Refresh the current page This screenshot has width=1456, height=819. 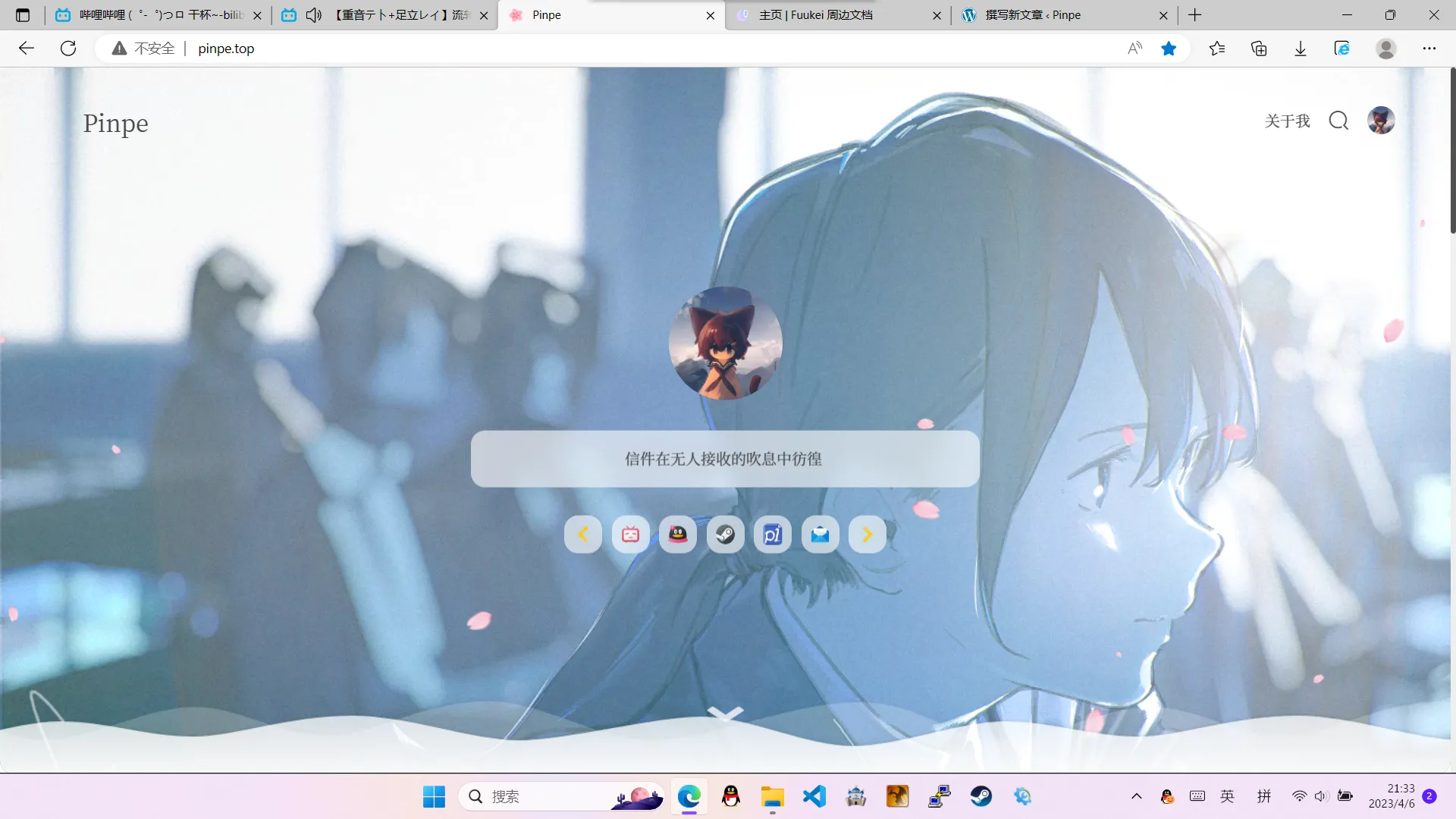[x=68, y=49]
